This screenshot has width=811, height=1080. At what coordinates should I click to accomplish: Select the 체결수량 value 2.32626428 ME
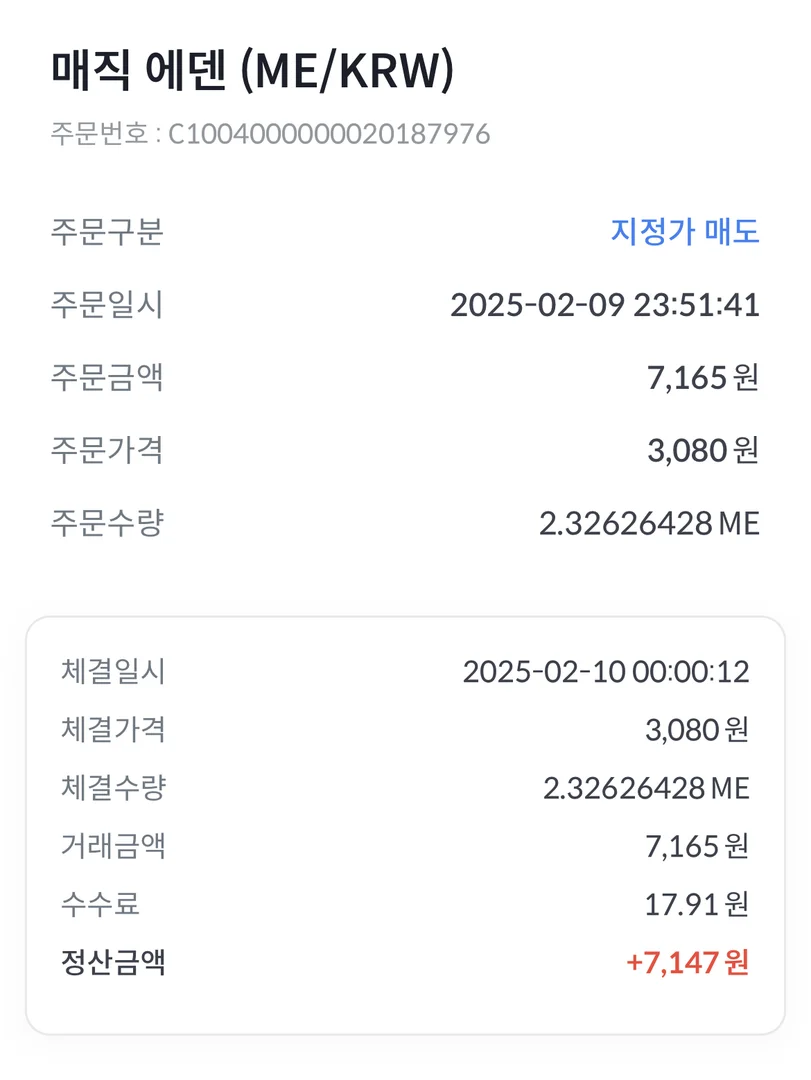click(x=646, y=788)
